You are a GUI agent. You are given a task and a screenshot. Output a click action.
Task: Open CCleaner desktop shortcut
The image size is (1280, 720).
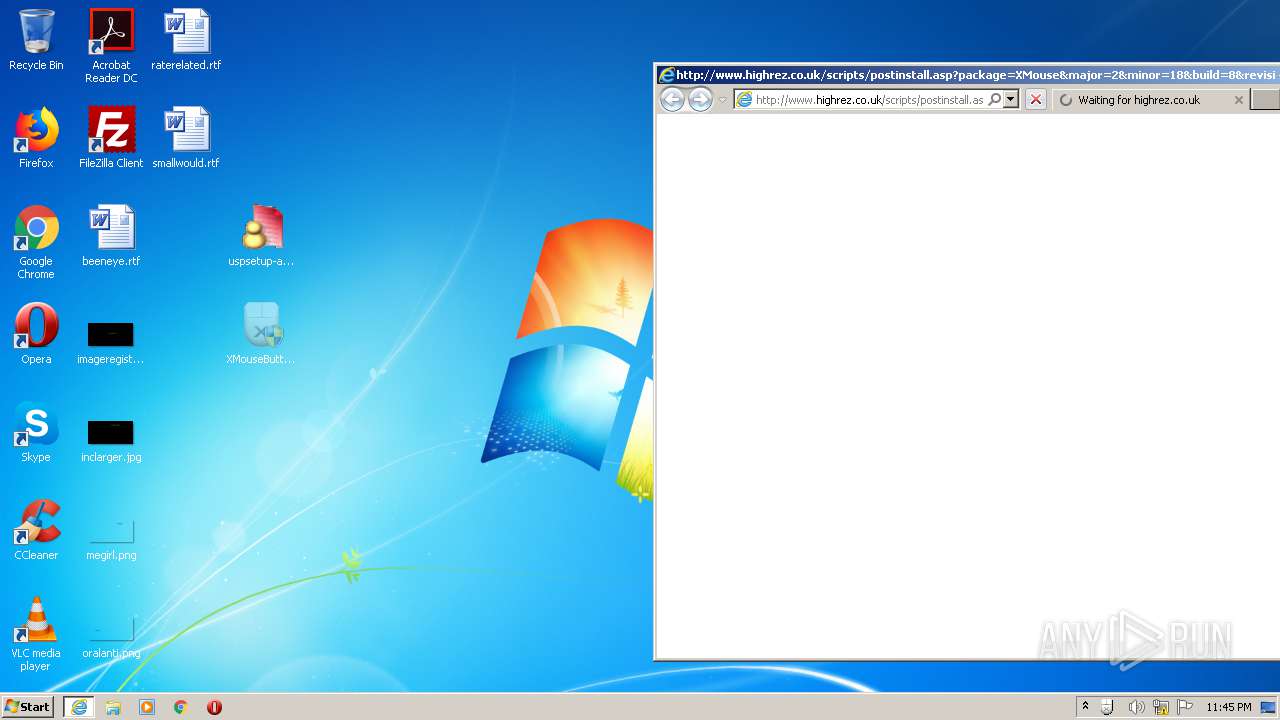point(36,530)
